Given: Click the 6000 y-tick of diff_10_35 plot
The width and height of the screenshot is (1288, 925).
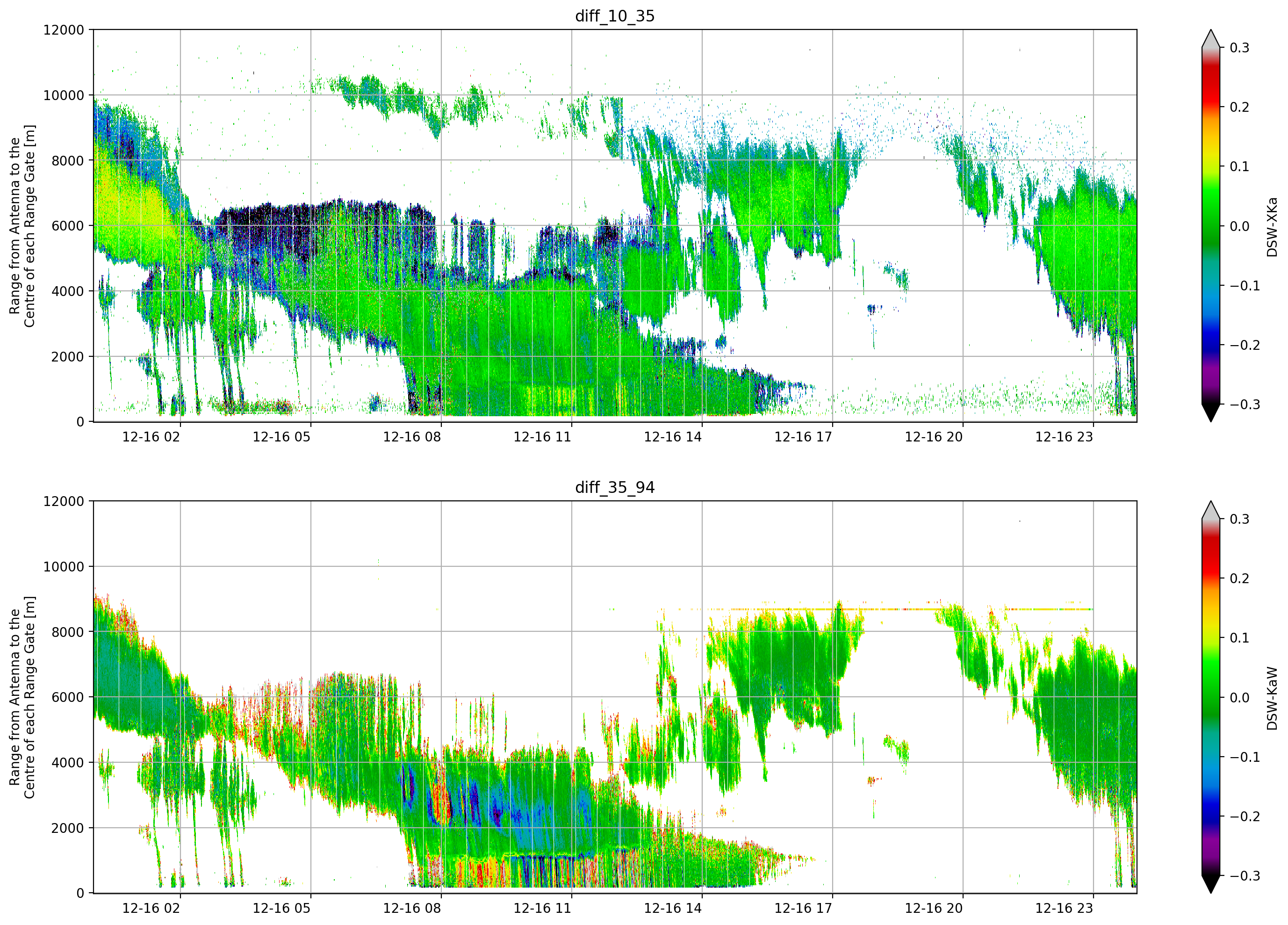Looking at the screenshot, I should [x=68, y=225].
